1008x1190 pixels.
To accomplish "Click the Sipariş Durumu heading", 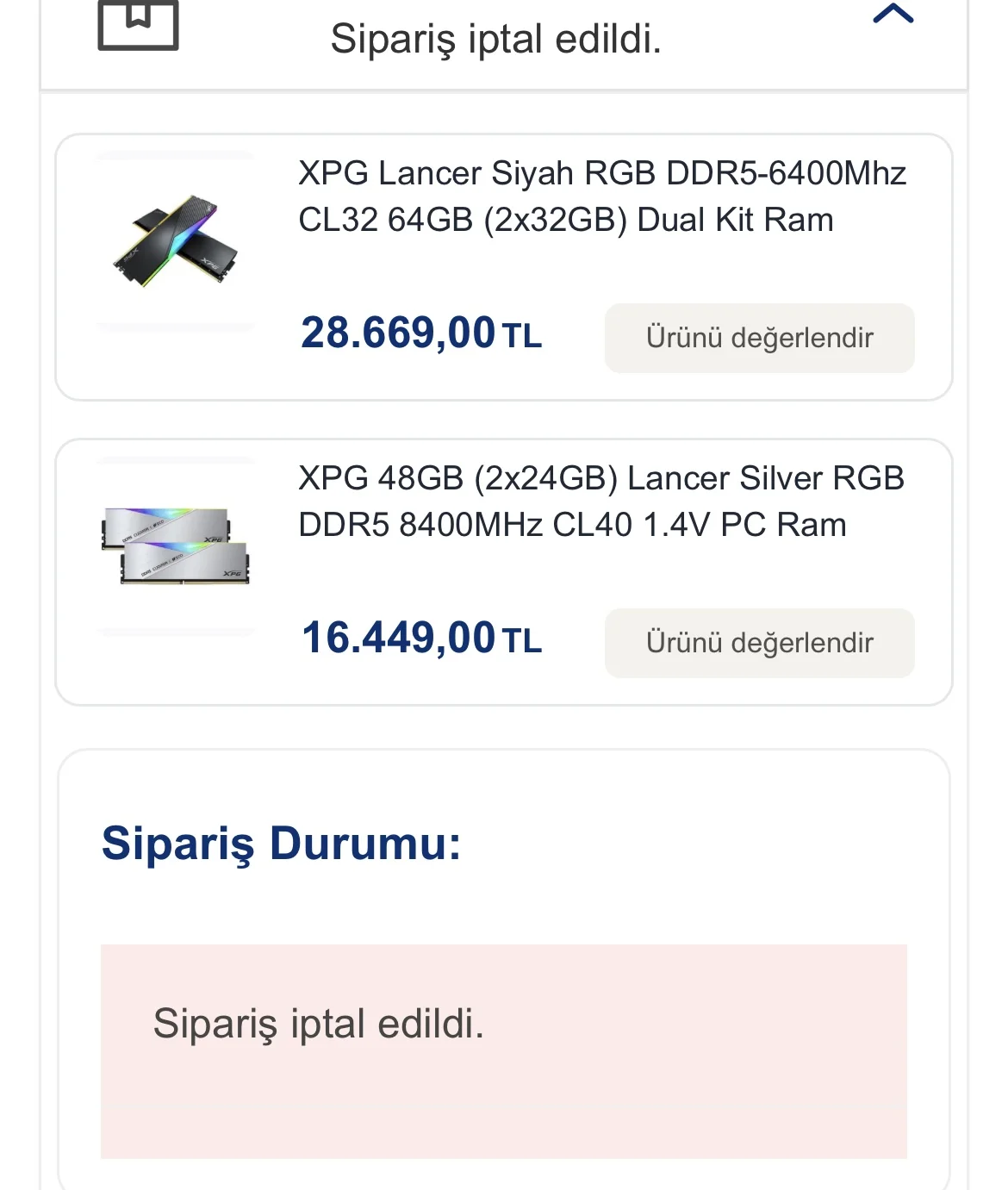I will [281, 844].
